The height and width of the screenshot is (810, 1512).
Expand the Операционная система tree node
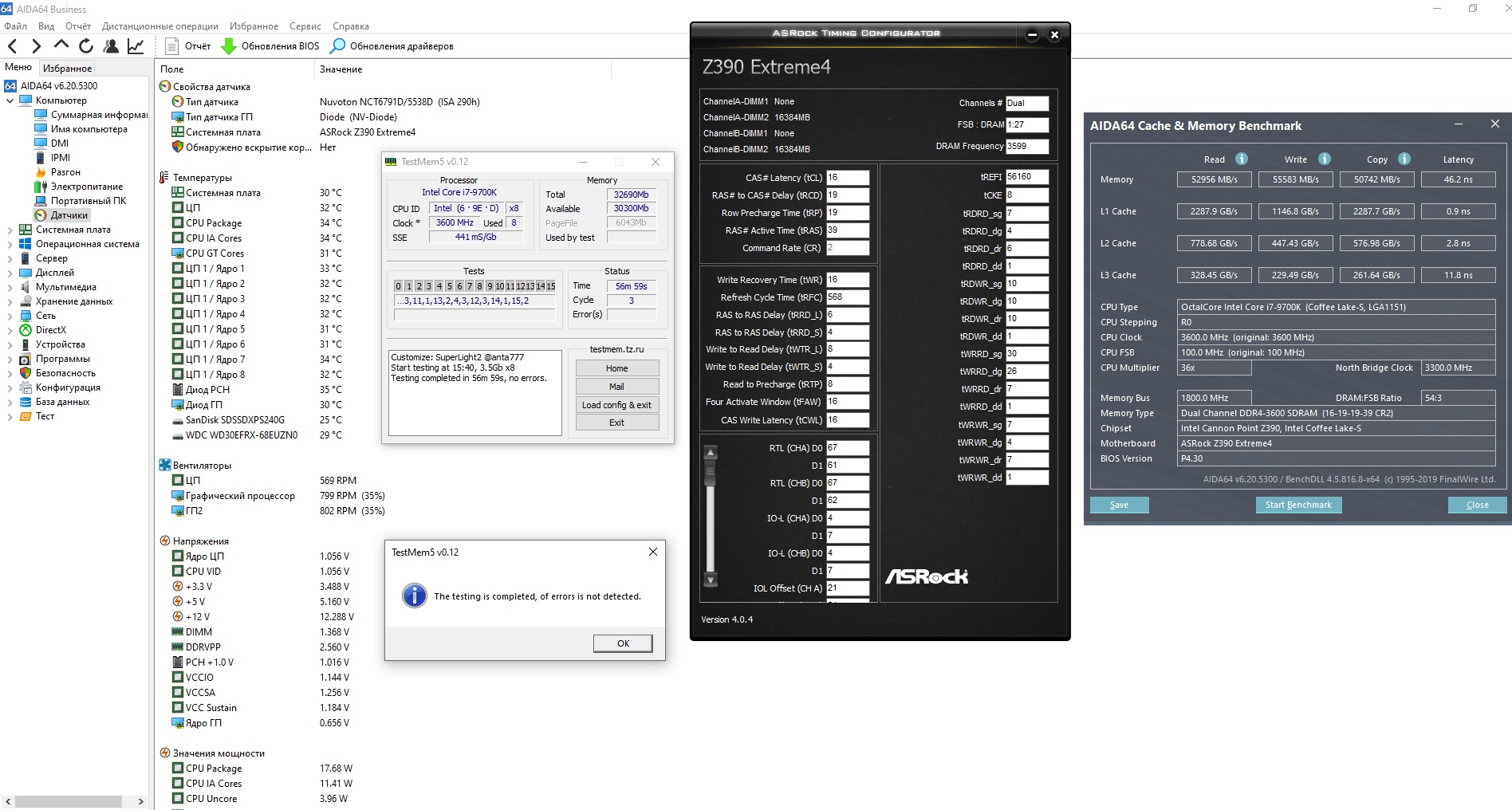point(10,244)
